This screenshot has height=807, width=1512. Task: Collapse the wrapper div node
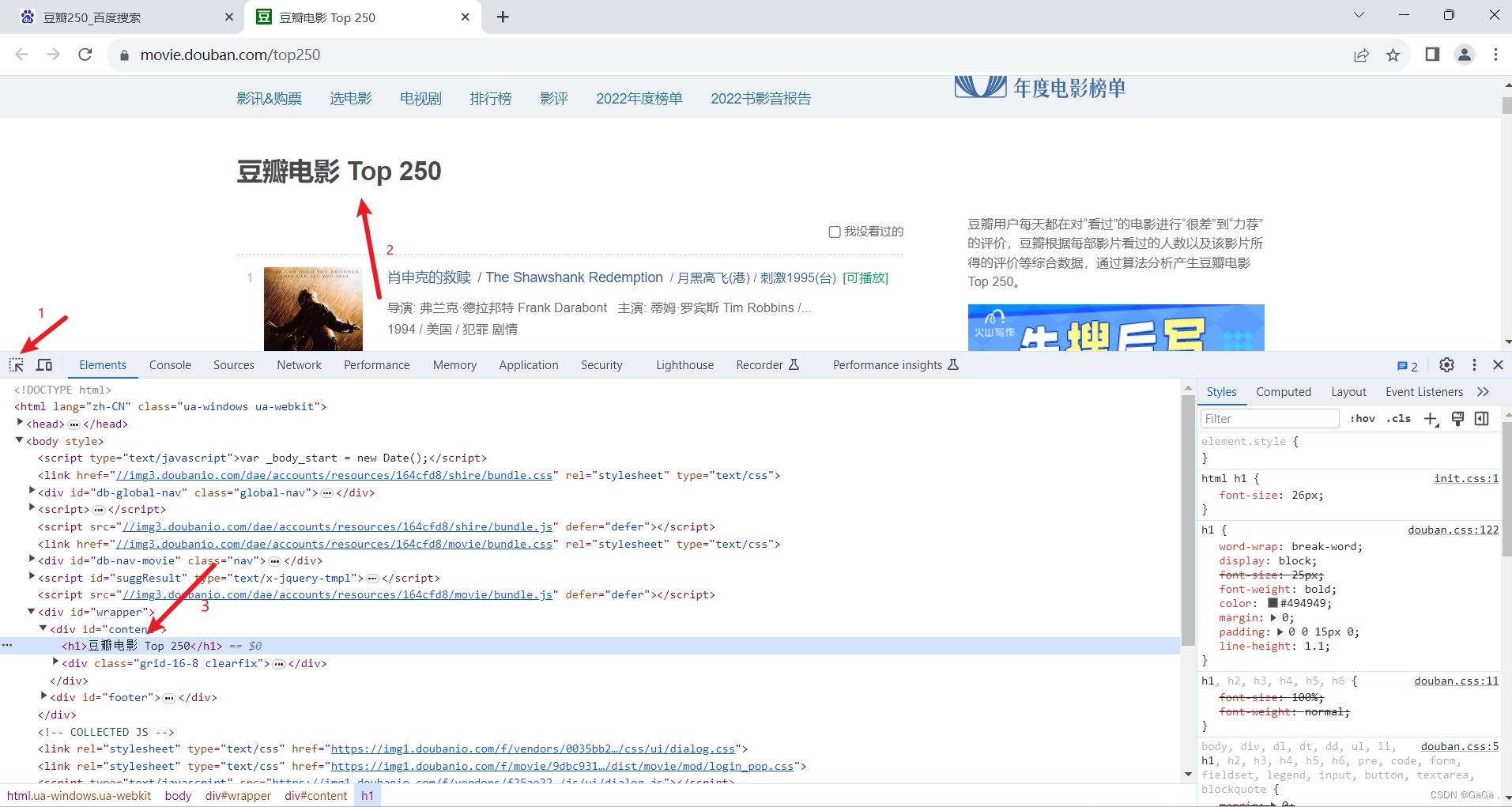click(32, 611)
